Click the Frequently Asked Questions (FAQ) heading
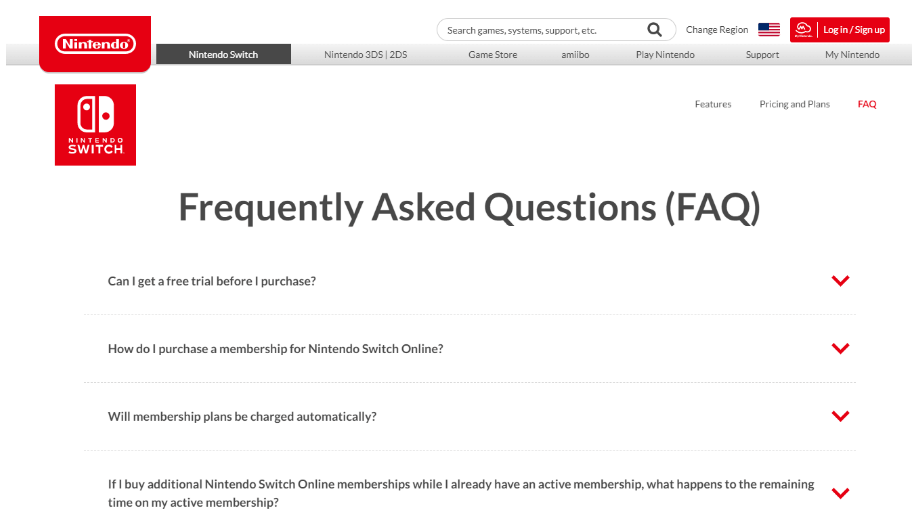The image size is (915, 529). click(x=470, y=208)
